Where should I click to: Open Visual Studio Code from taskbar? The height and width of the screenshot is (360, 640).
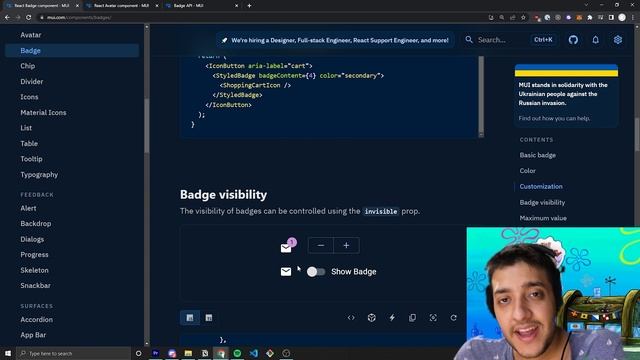pyautogui.click(x=253, y=353)
